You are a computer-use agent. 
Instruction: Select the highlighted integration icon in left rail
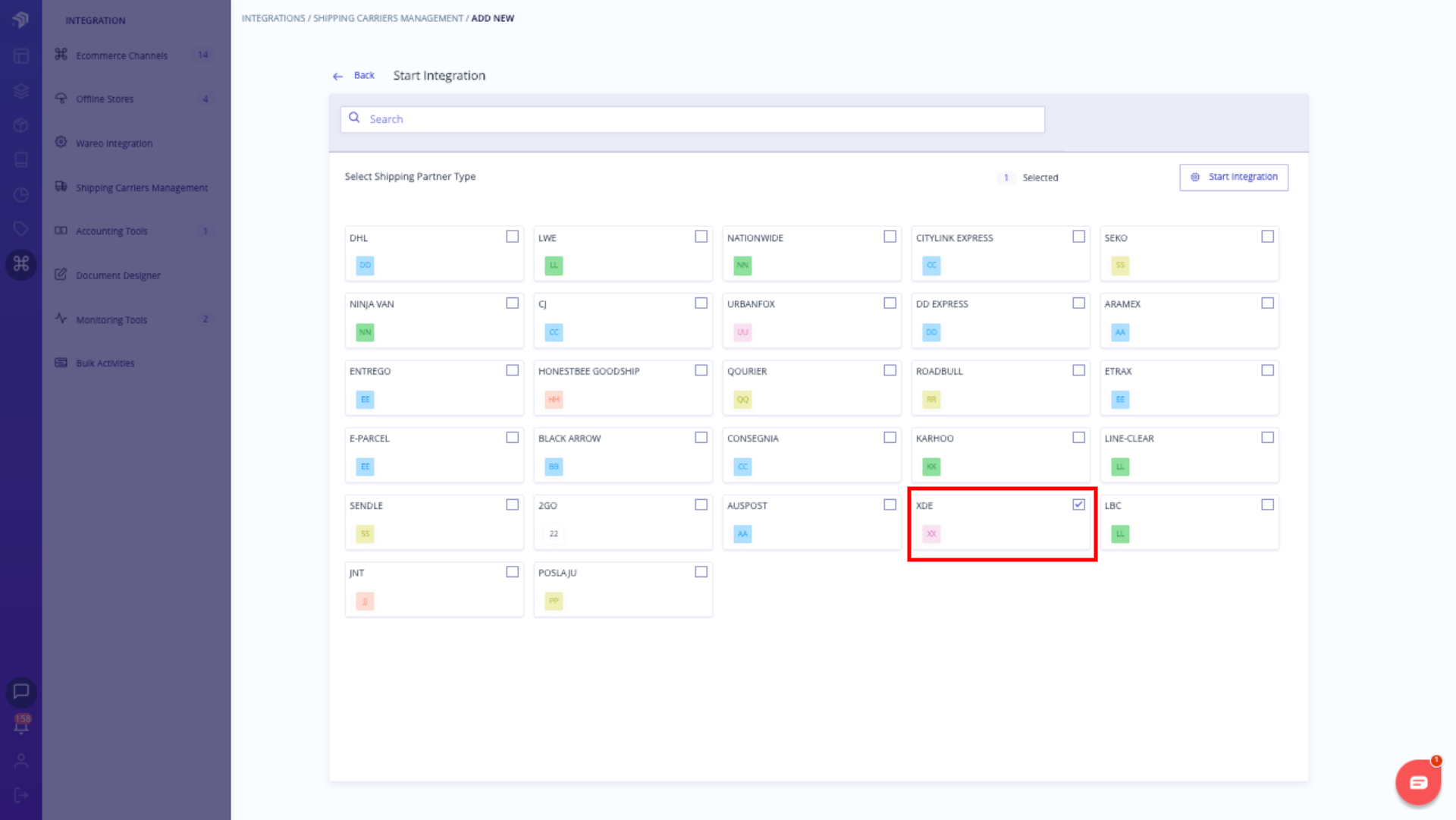(21, 264)
